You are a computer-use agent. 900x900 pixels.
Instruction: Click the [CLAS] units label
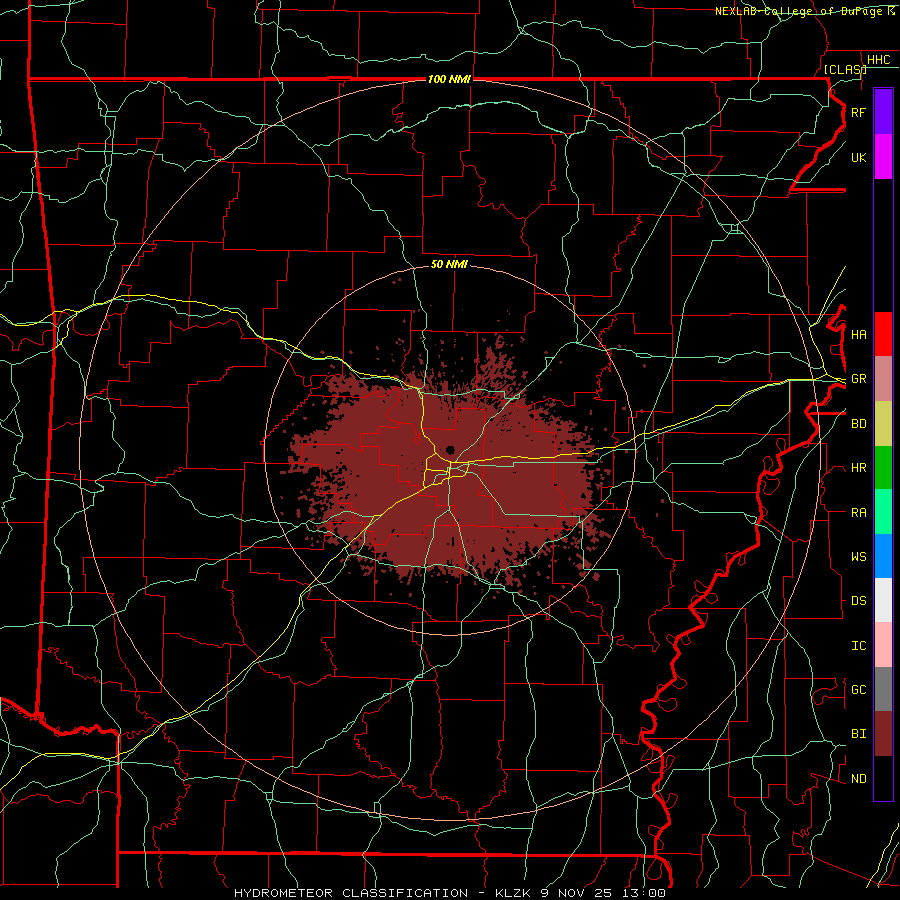845,69
